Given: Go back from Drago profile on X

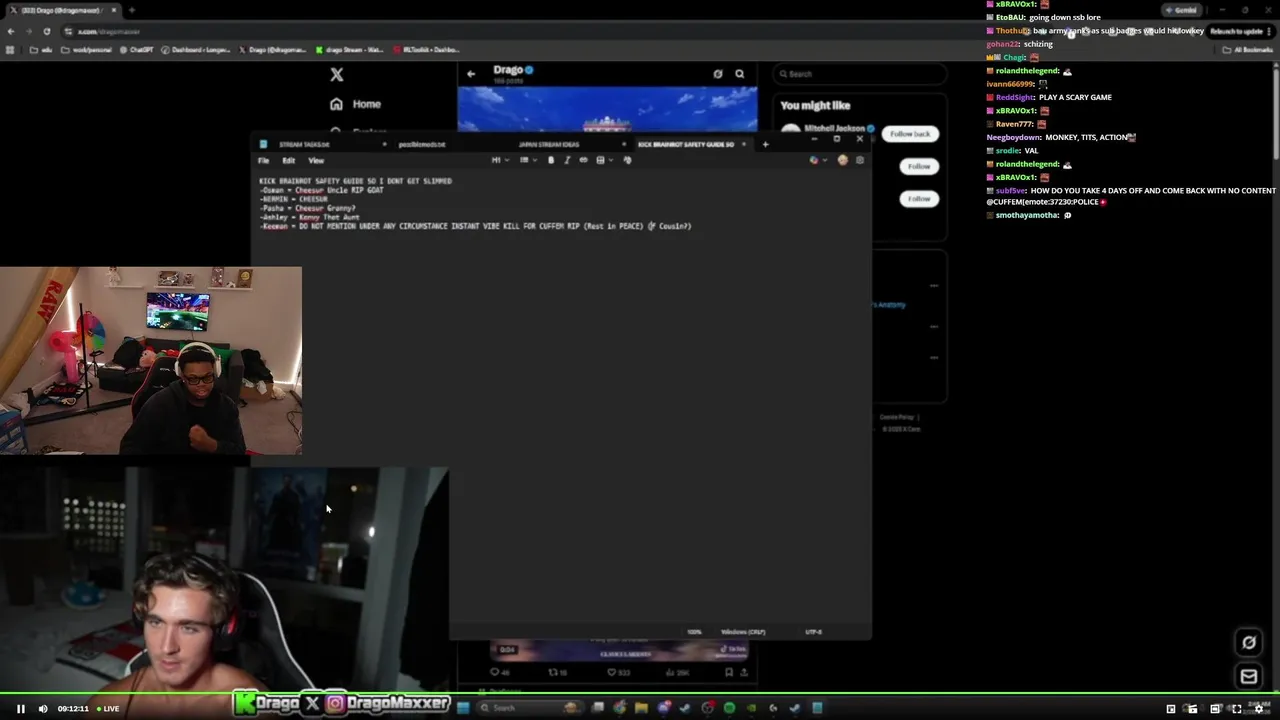Looking at the screenshot, I should pyautogui.click(x=471, y=74).
